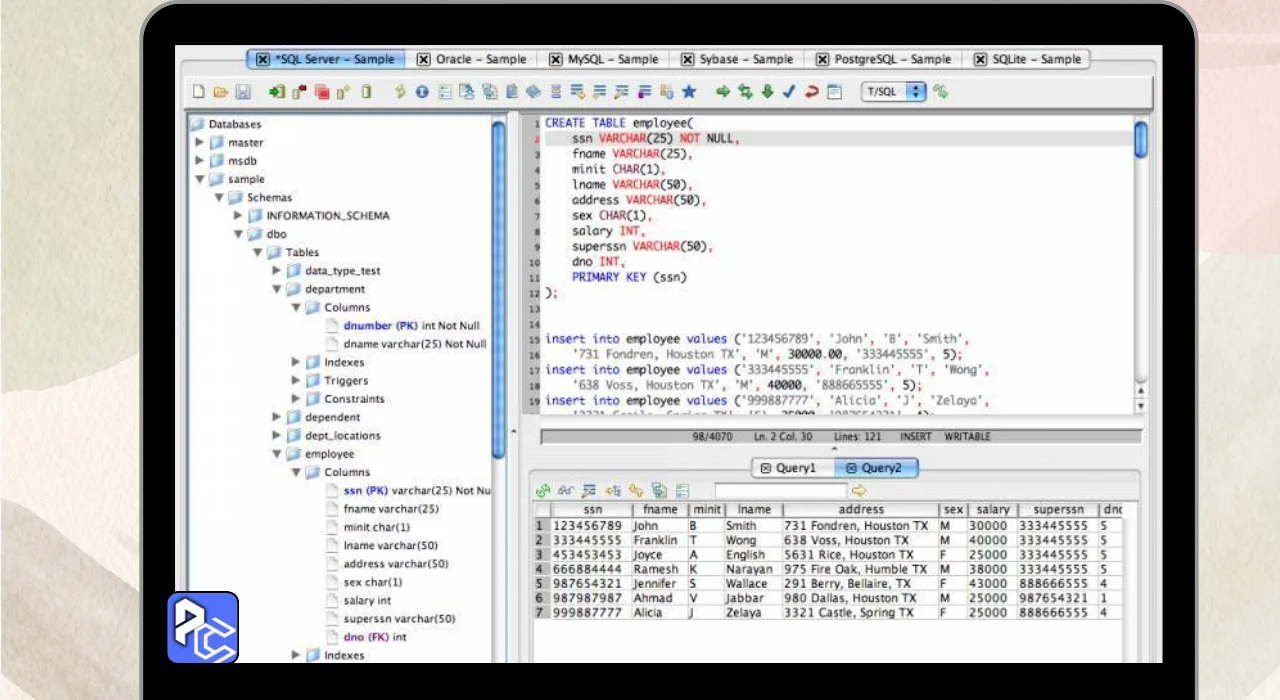Click the red curved-arrow rollback icon
The image size is (1280, 700).
point(811,92)
